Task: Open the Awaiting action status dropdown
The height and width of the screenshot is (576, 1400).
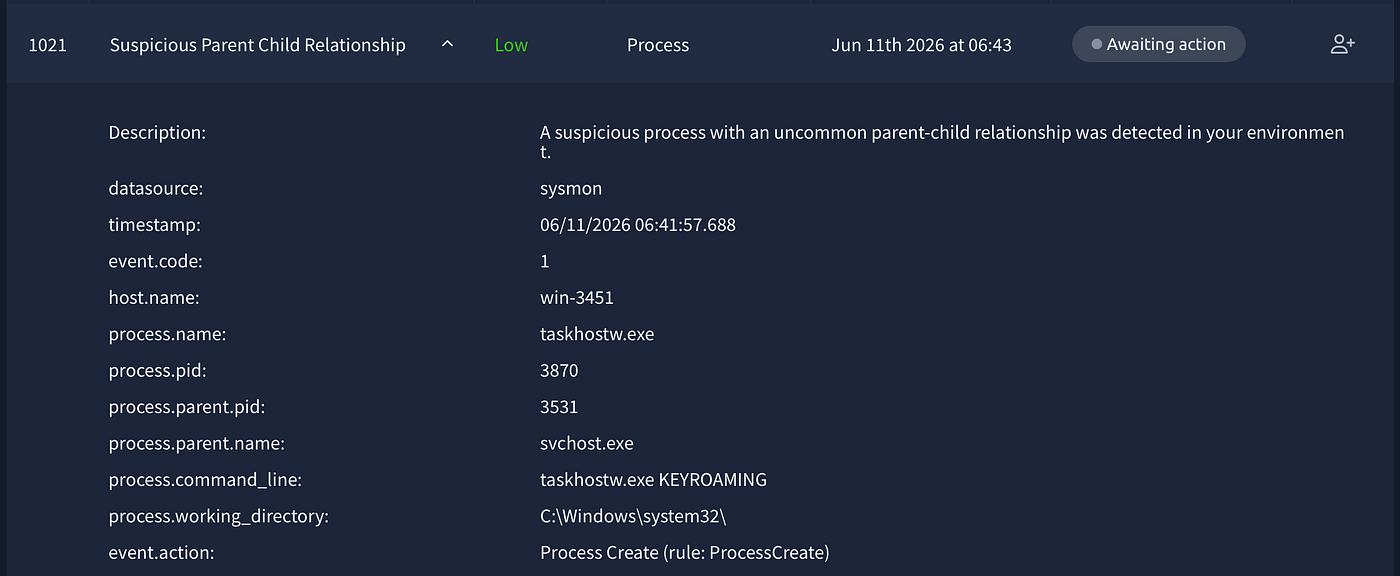Action: coord(1158,44)
